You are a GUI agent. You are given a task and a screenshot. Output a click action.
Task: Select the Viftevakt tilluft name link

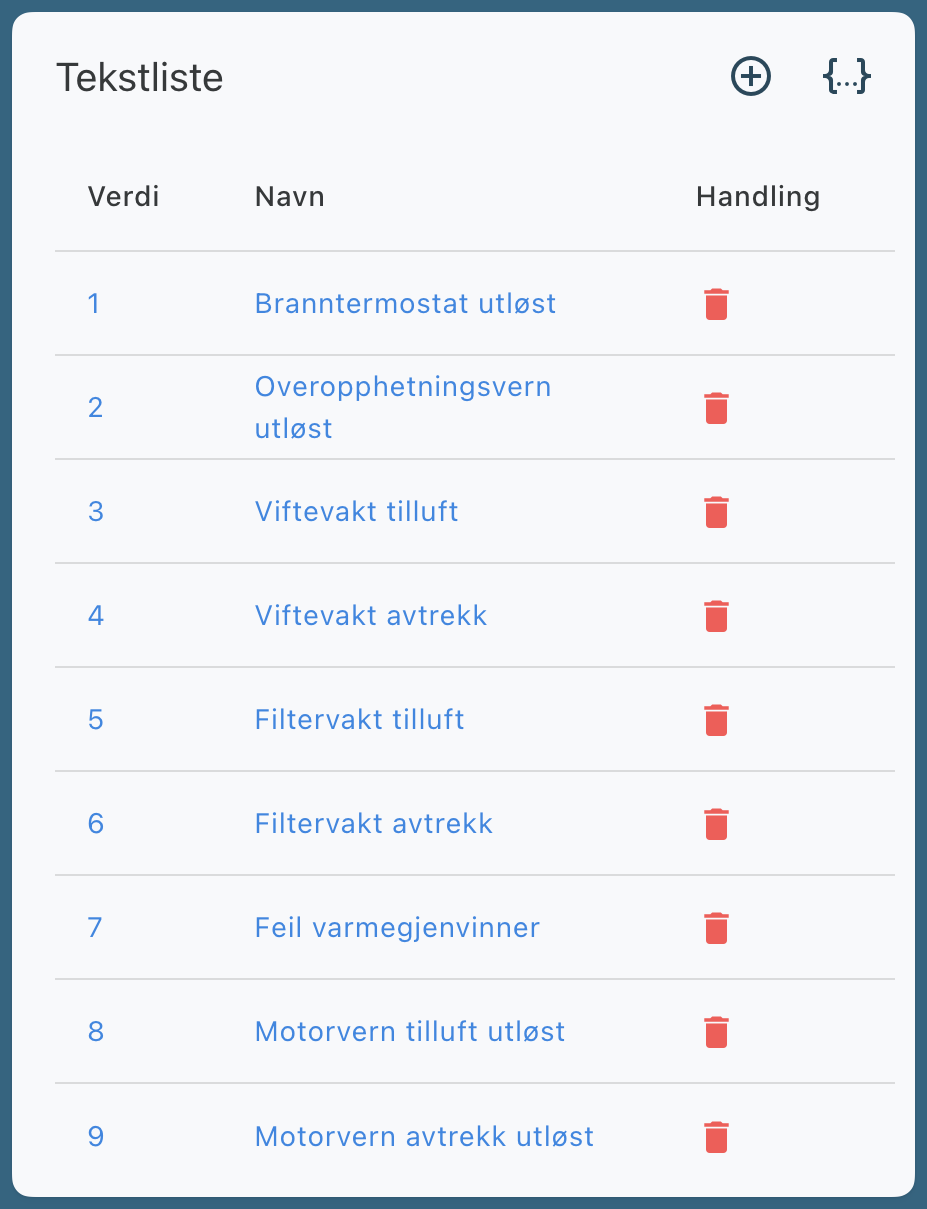[x=356, y=512]
